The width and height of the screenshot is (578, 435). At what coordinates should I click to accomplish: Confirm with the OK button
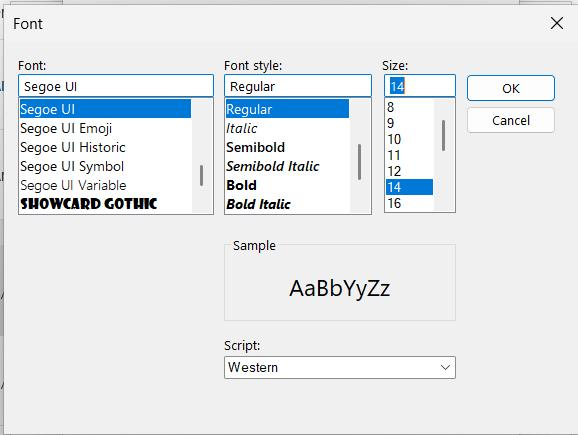point(511,88)
